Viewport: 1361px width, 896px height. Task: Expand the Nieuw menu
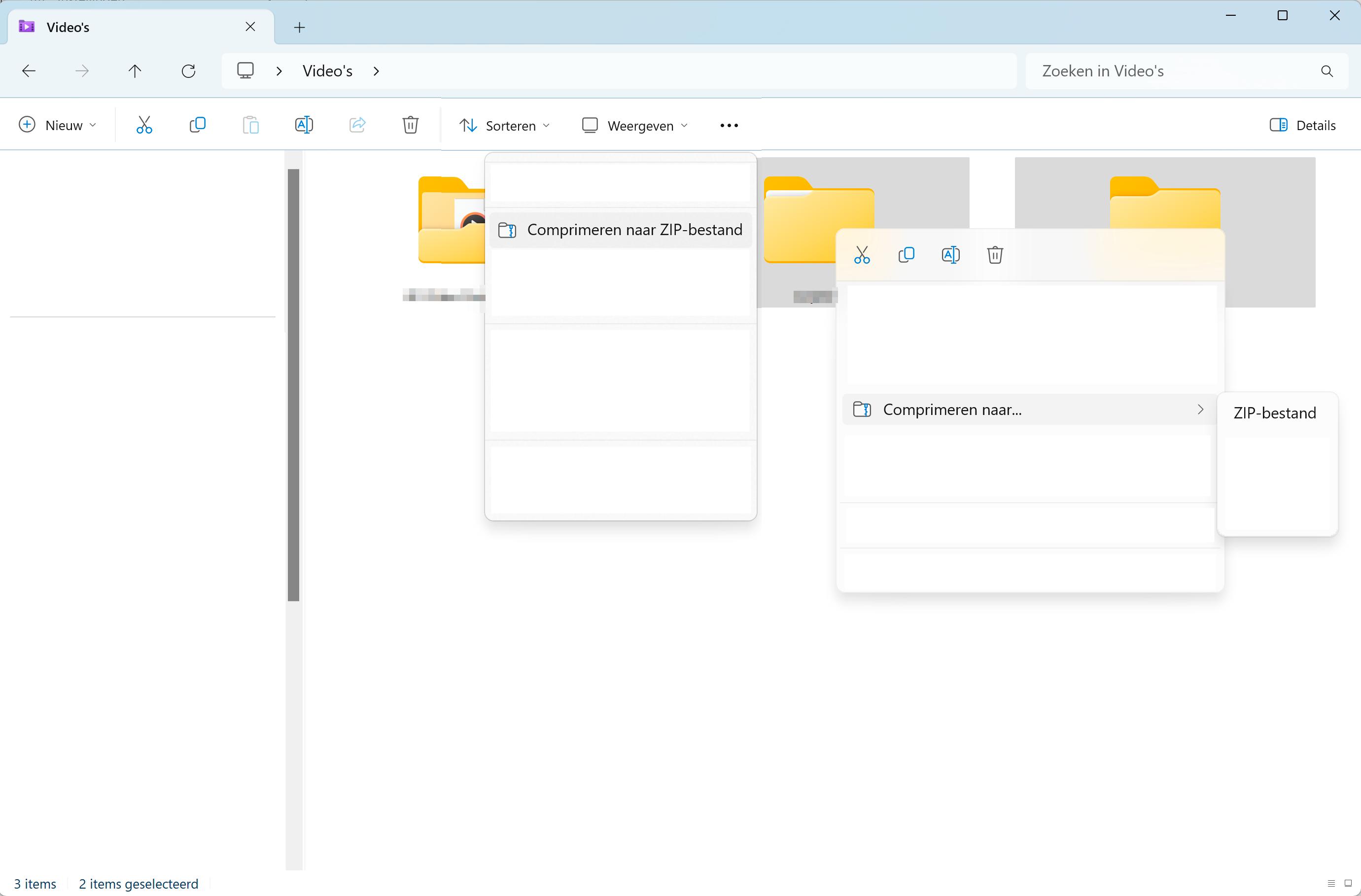pos(57,125)
